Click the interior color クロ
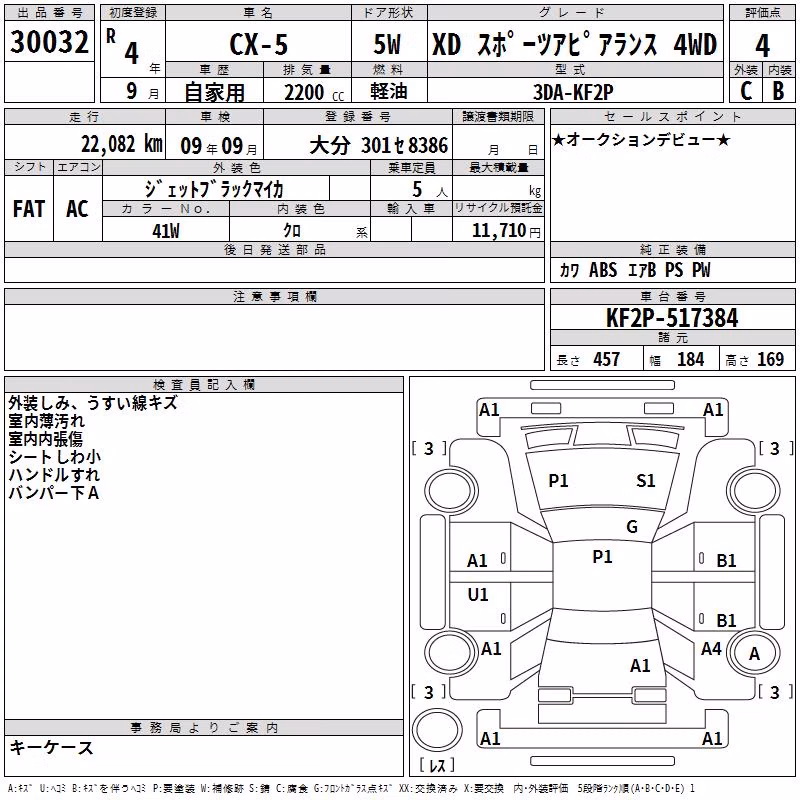This screenshot has width=800, height=800. tap(292, 230)
